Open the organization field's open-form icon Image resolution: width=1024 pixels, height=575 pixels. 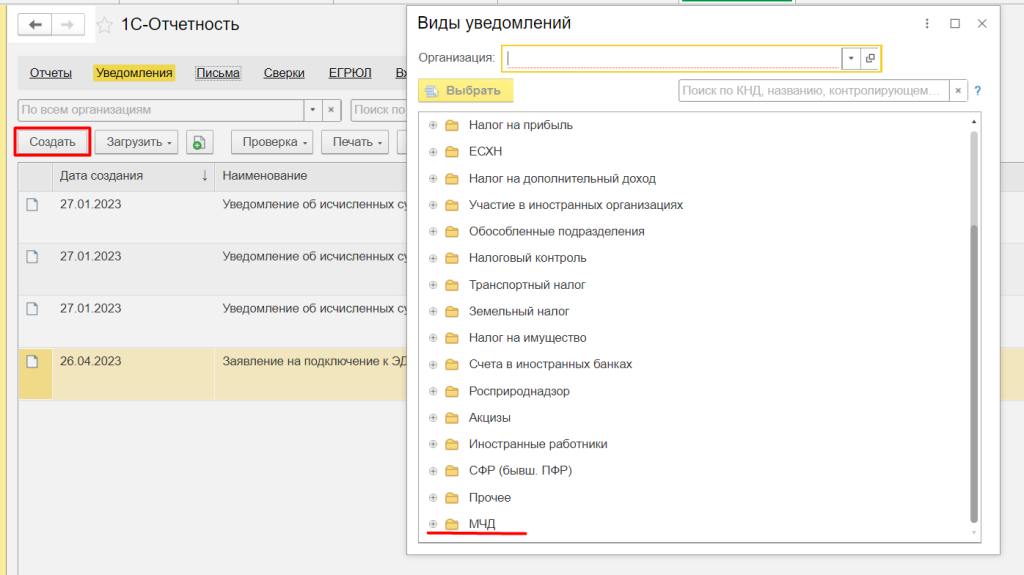pyautogui.click(x=870, y=58)
